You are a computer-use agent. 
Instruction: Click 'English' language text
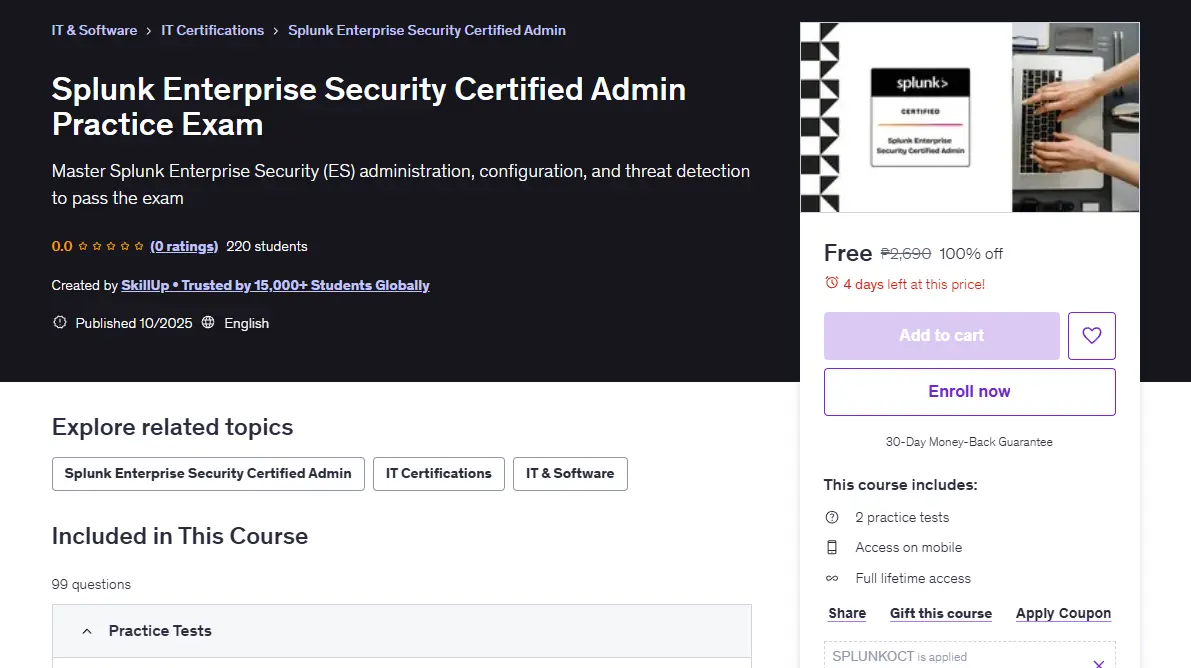(246, 323)
